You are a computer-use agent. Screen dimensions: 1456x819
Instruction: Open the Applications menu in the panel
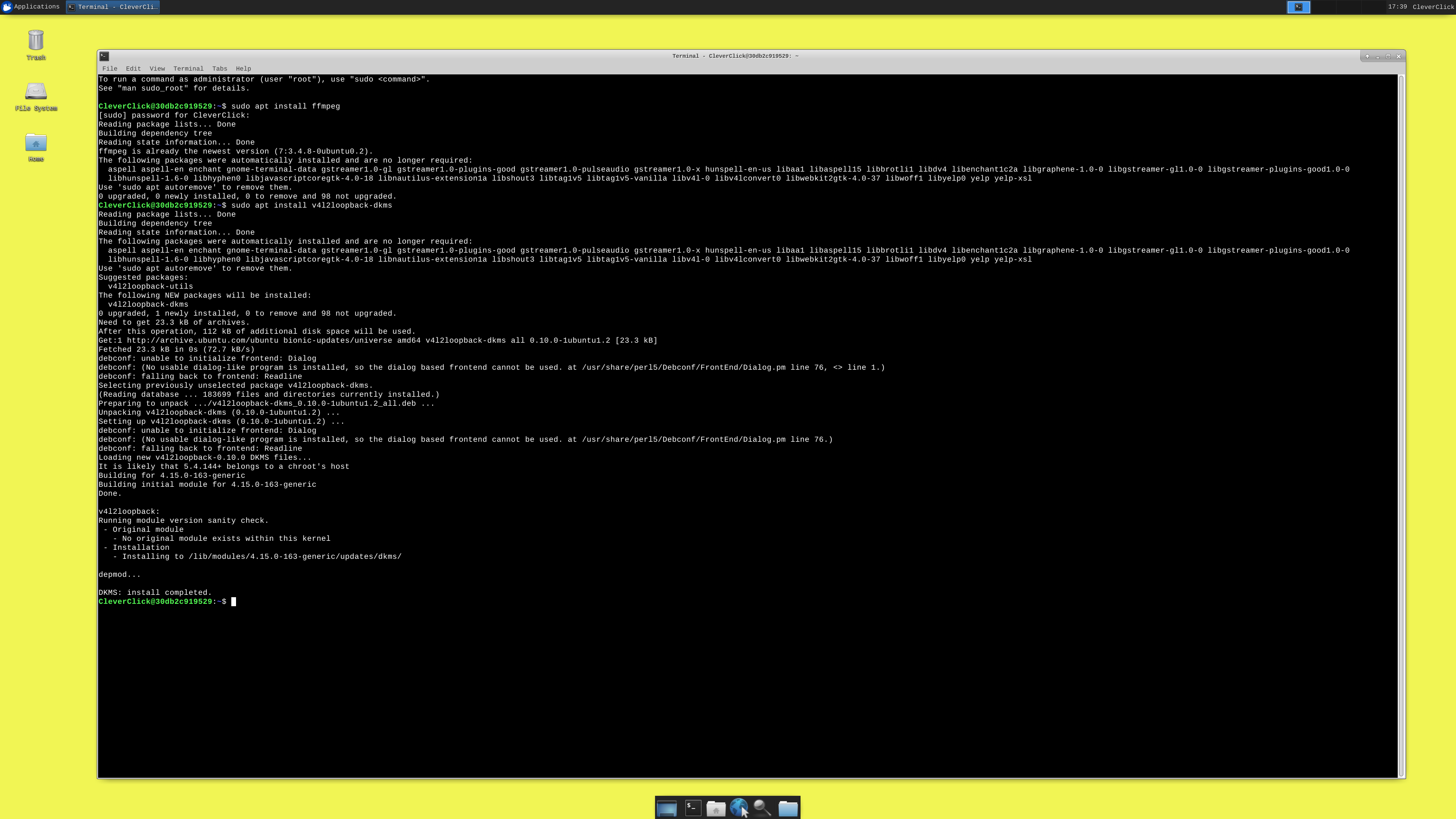coord(30,7)
